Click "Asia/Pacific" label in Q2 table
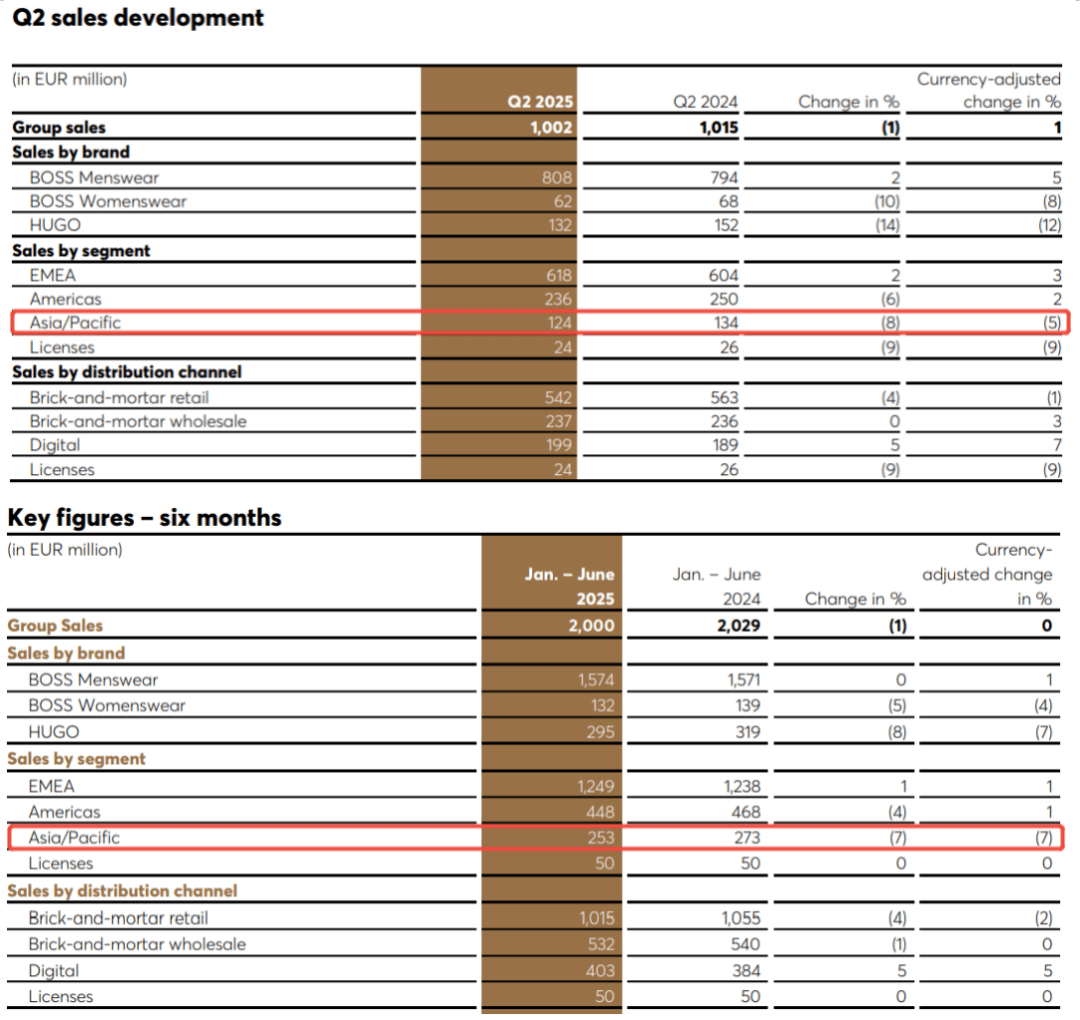 [75, 322]
